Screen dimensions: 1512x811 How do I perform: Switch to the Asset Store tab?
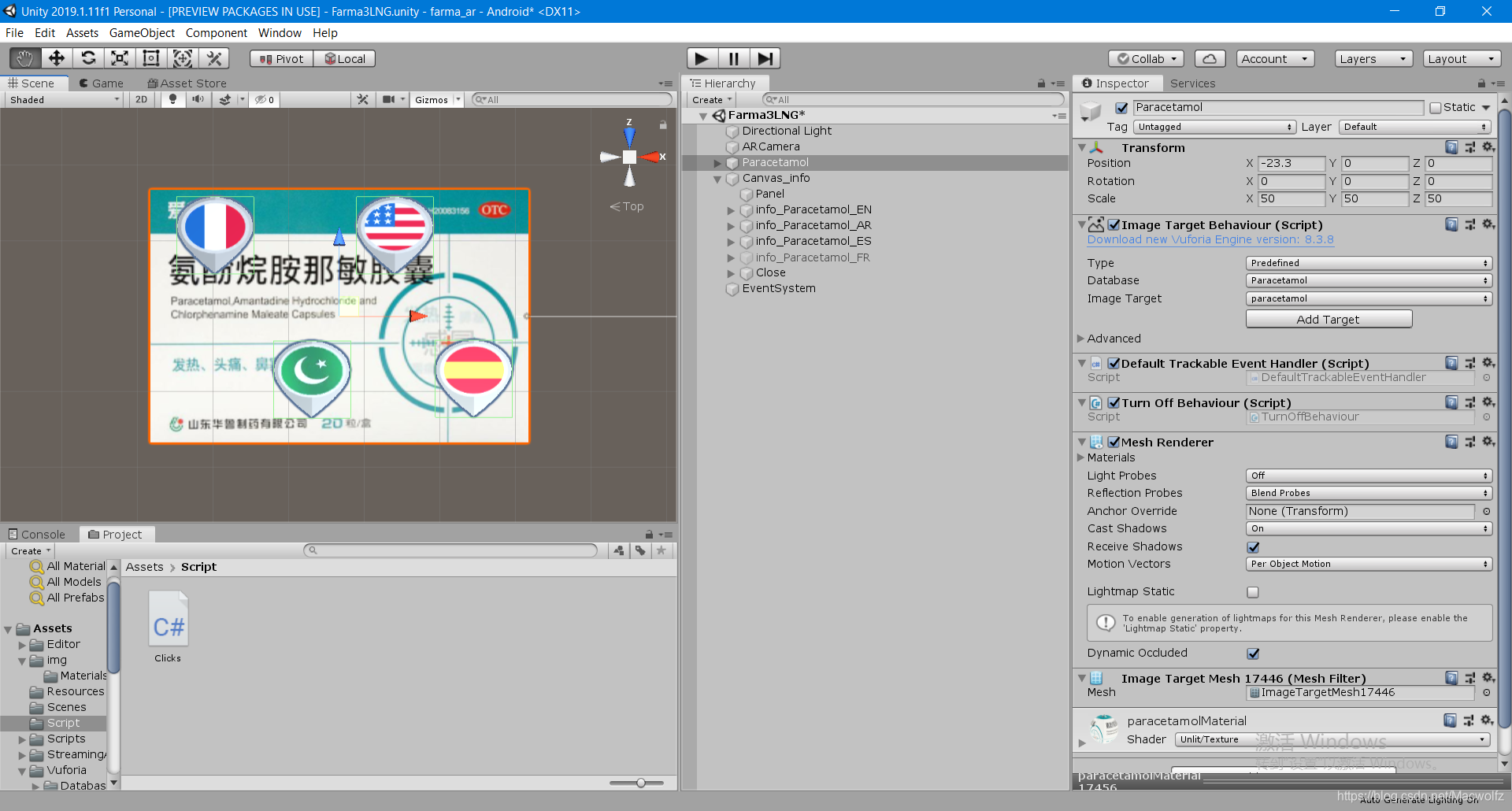pos(187,83)
